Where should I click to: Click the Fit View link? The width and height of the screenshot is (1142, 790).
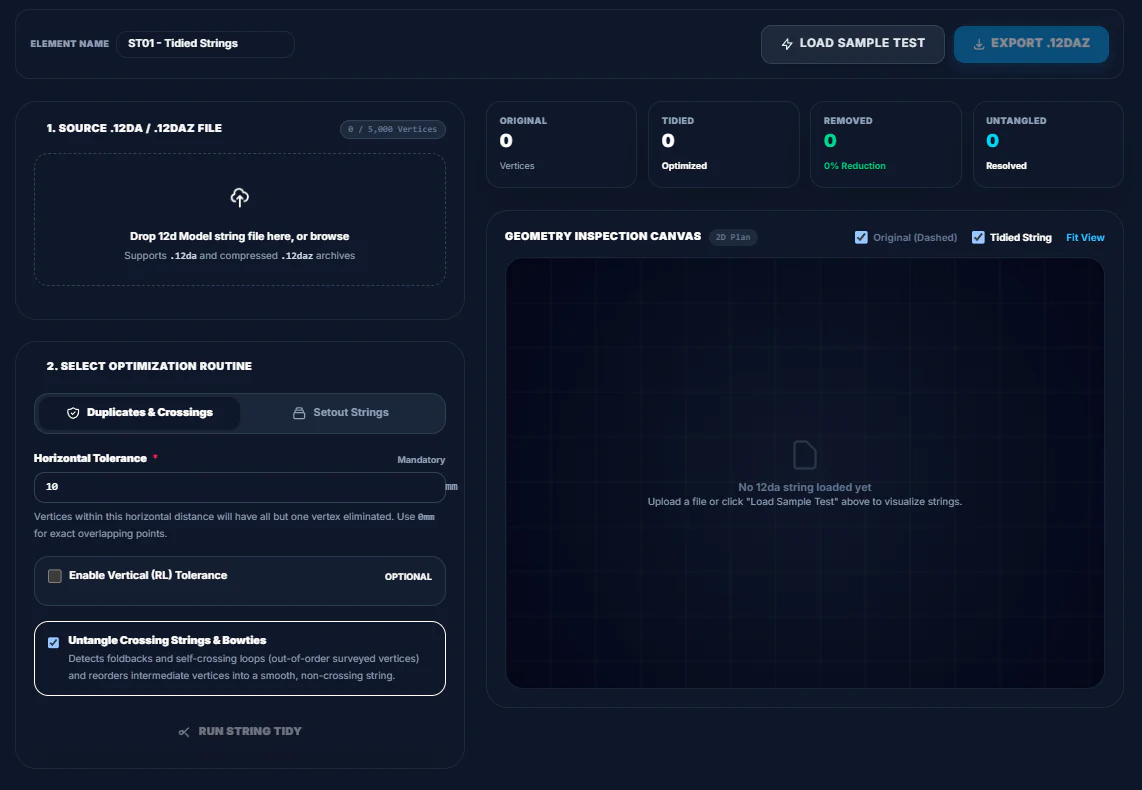click(1085, 237)
